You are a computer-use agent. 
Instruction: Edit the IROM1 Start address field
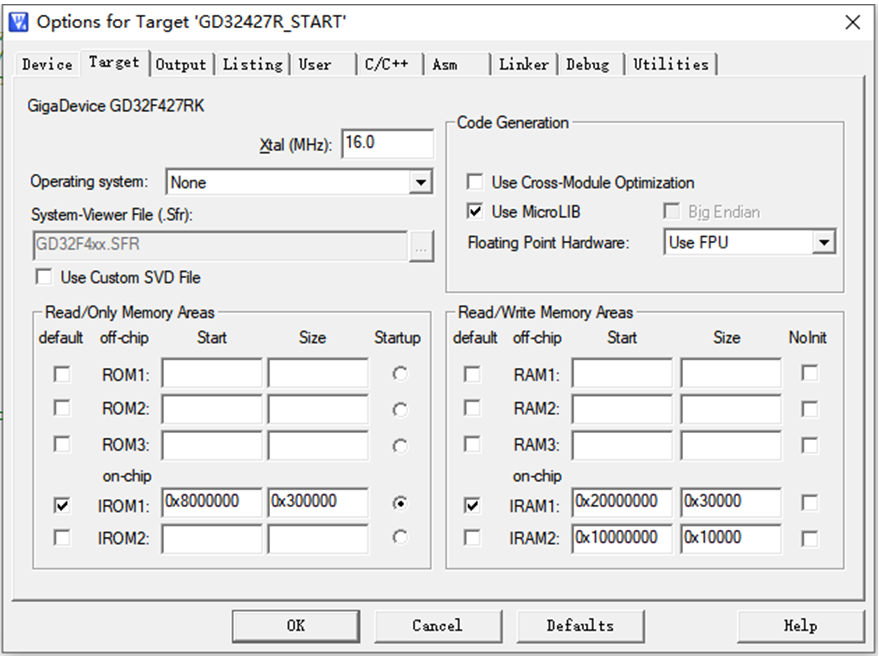[x=211, y=503]
